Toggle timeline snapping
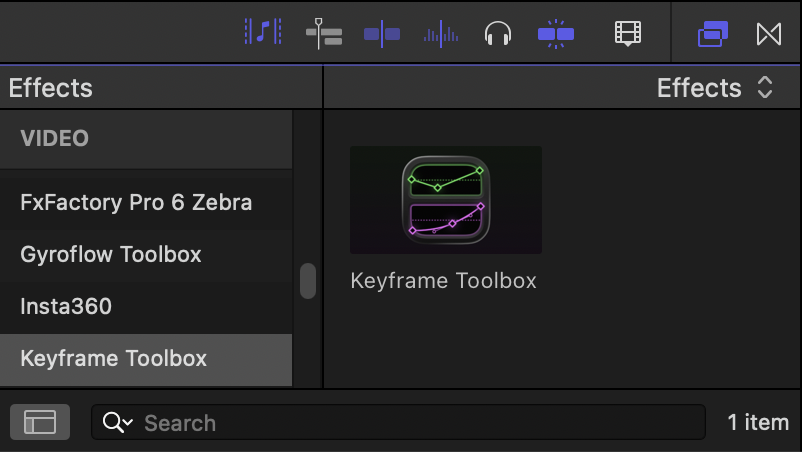The height and width of the screenshot is (452, 802). pos(556,34)
